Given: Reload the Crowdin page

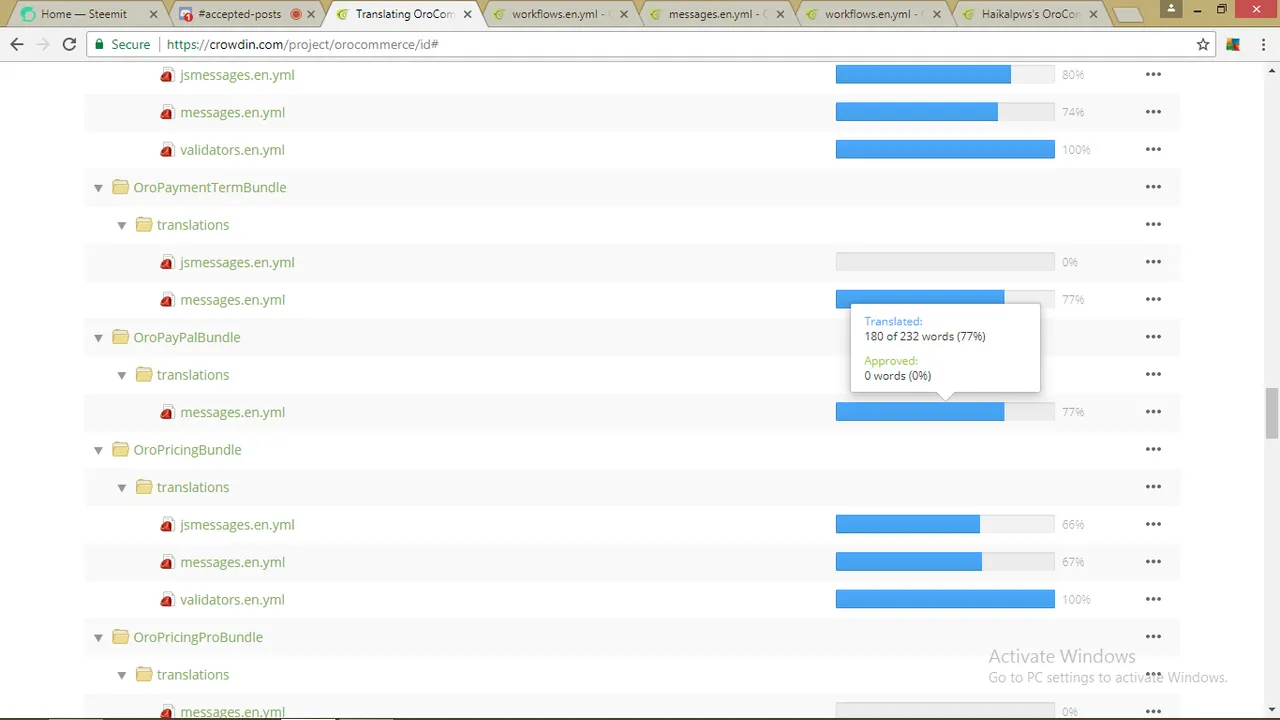Looking at the screenshot, I should pyautogui.click(x=69, y=44).
